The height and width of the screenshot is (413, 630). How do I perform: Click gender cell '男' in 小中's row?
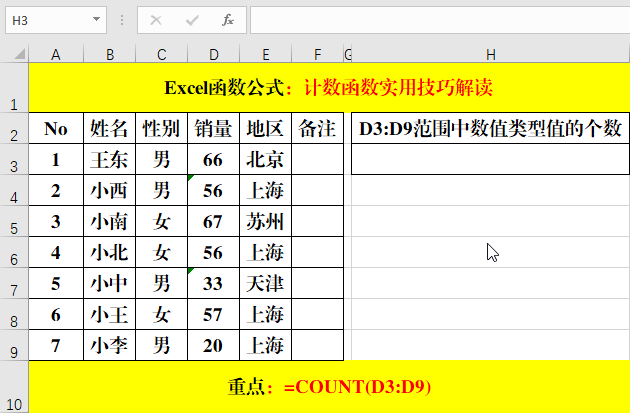pyautogui.click(x=162, y=283)
